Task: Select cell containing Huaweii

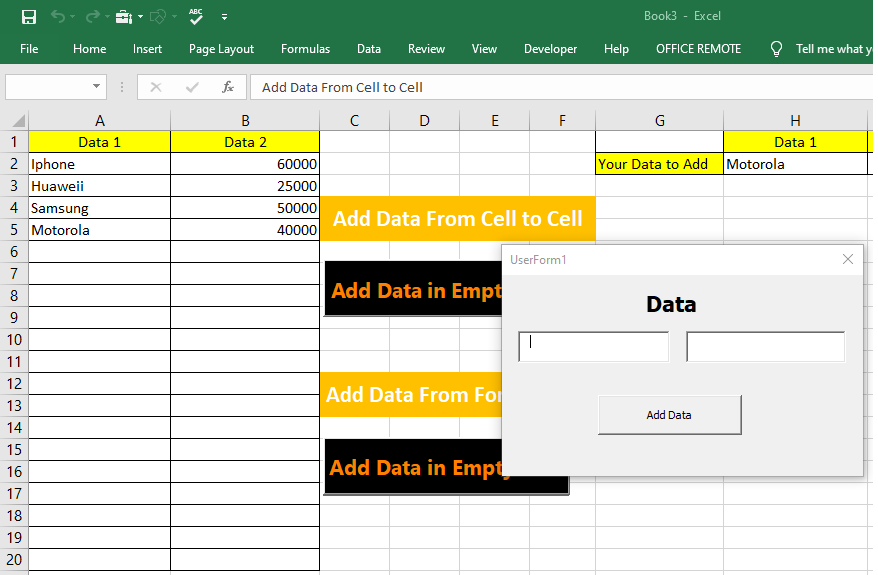Action: [100, 186]
